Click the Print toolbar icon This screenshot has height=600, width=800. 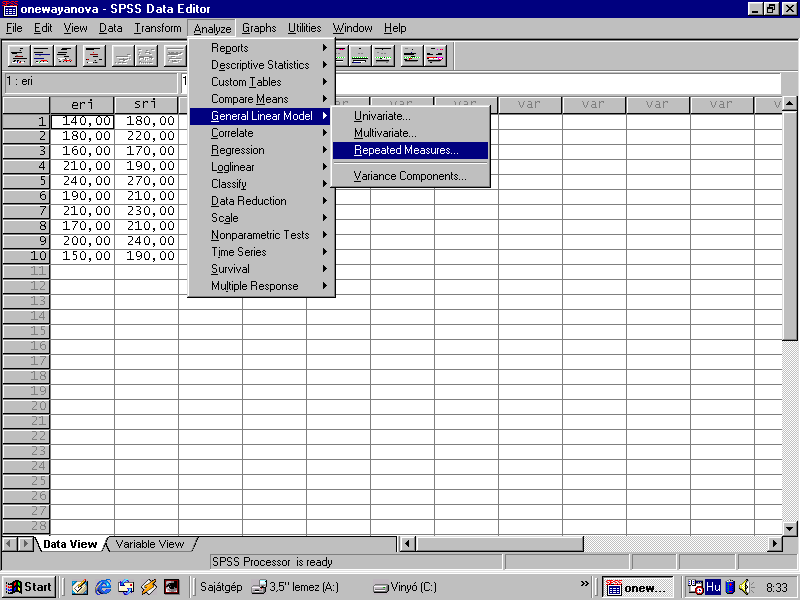[x=66, y=56]
